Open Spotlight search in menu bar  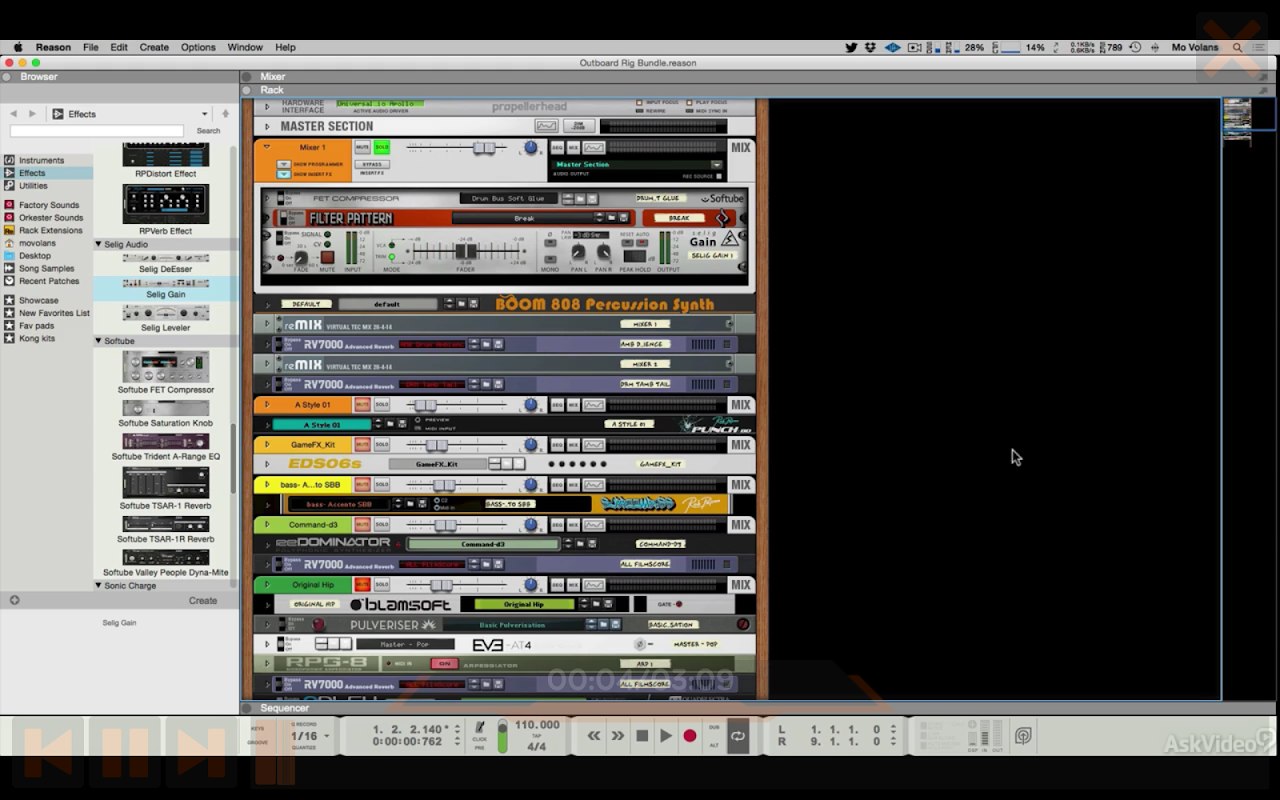click(1237, 47)
